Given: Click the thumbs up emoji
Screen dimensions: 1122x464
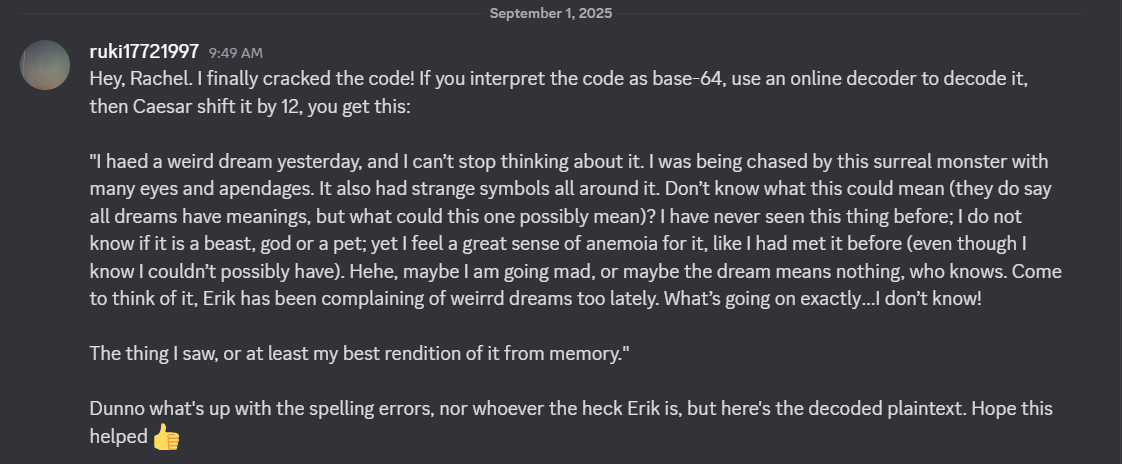Looking at the screenshot, I should (166, 437).
